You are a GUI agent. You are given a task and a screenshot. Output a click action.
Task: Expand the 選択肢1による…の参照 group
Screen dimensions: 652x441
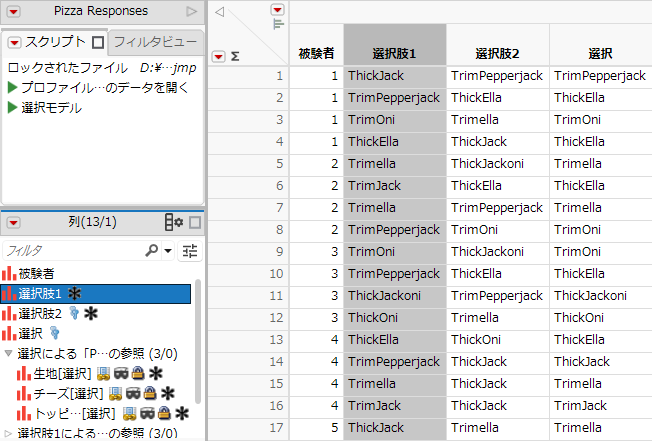click(x=8, y=433)
